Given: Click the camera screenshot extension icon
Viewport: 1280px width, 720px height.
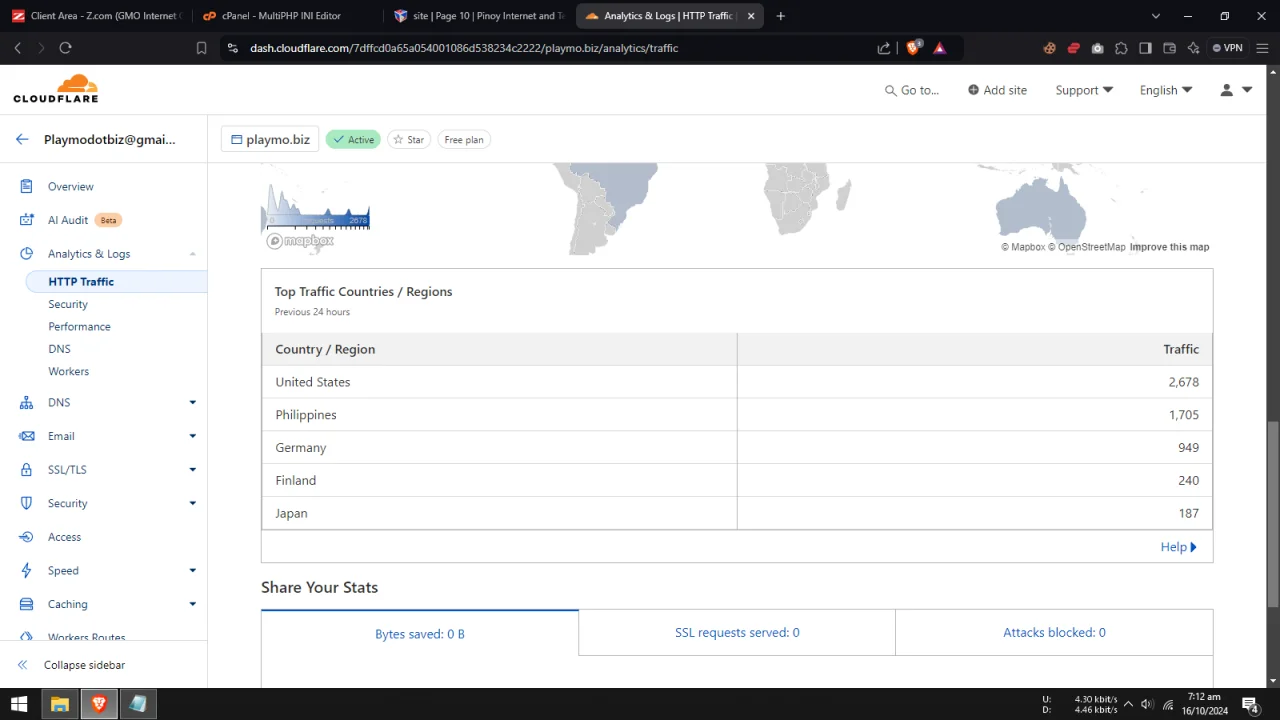Looking at the screenshot, I should (x=1097, y=48).
